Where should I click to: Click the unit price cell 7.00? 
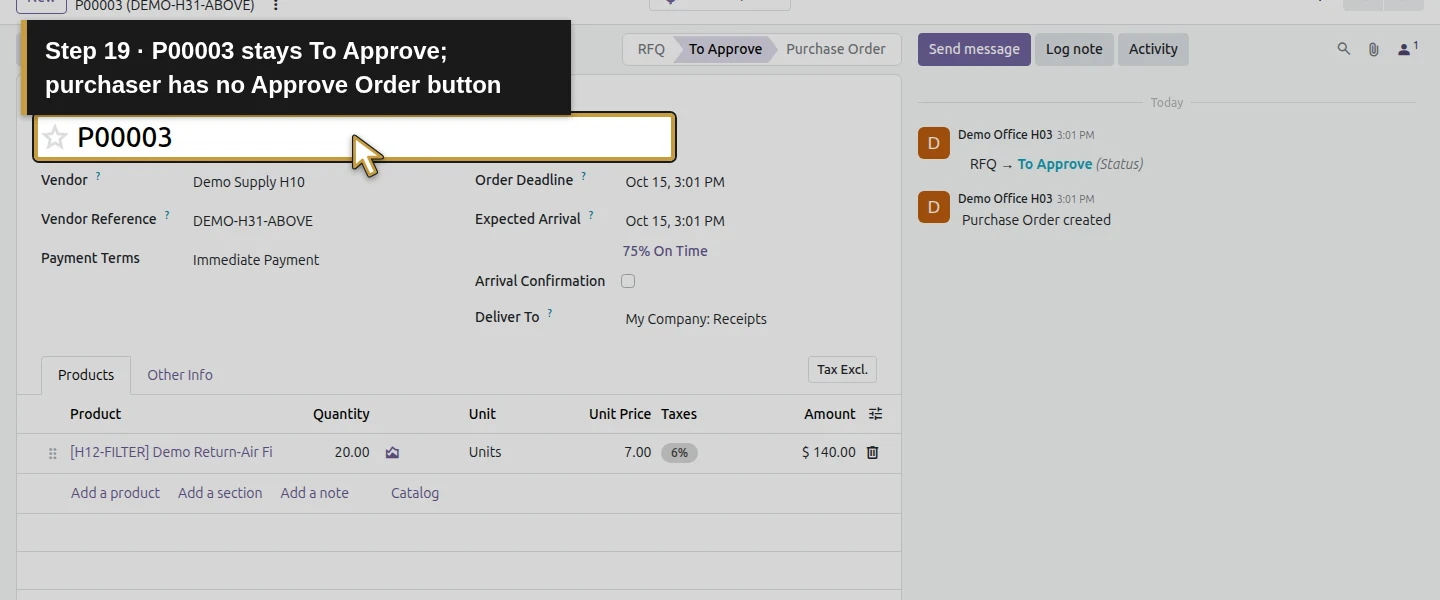point(637,452)
